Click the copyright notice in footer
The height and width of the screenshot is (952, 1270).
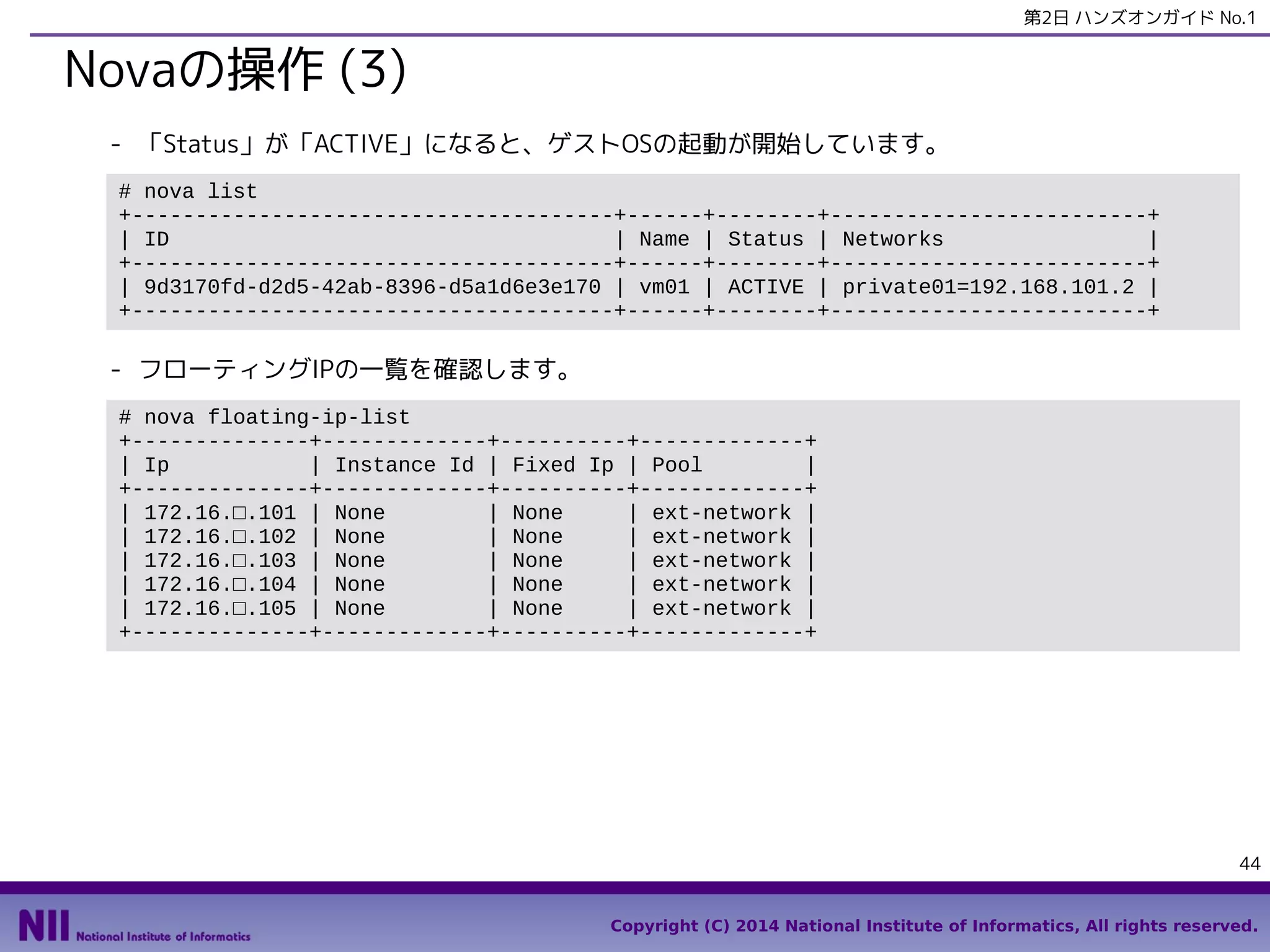[x=934, y=926]
